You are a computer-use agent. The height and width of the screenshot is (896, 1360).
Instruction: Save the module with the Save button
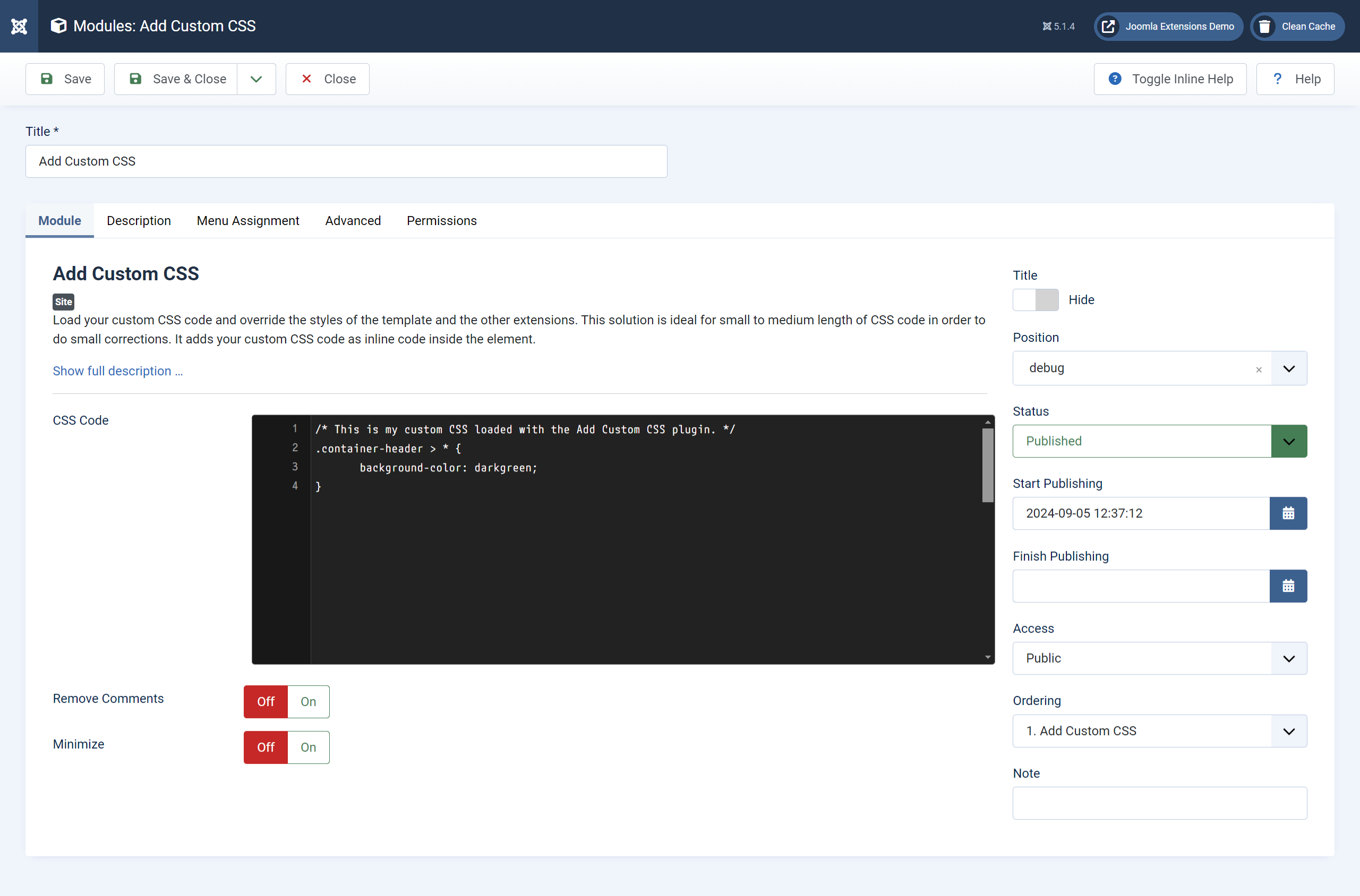pyautogui.click(x=65, y=79)
